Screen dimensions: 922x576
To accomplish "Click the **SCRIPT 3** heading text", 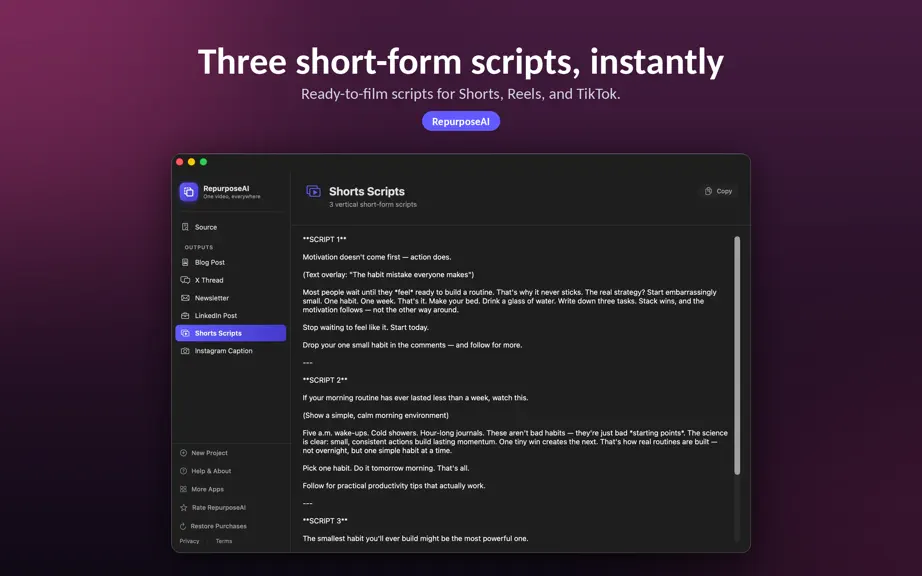I will pyautogui.click(x=325, y=521).
